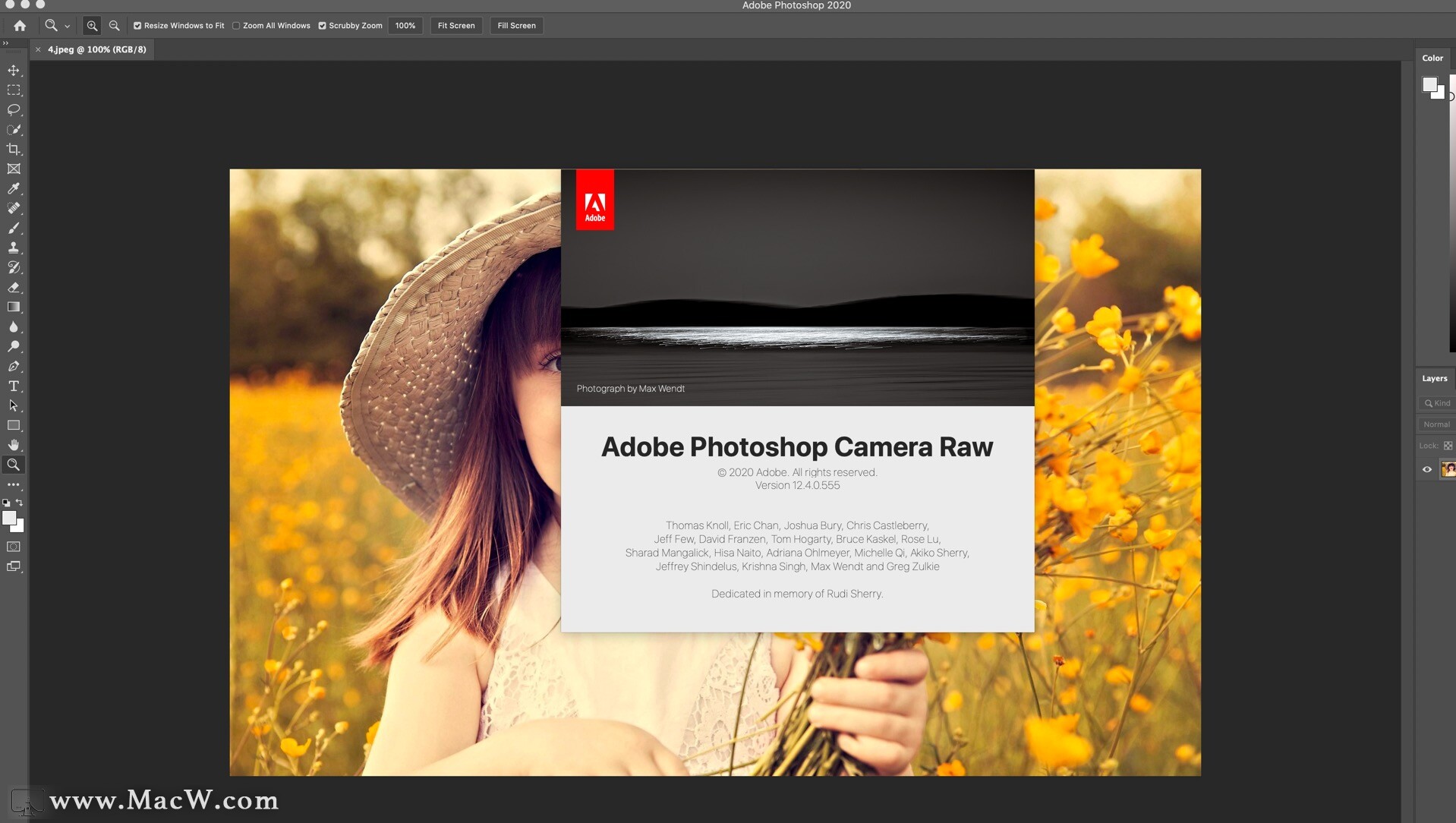This screenshot has height=823, width=1456.
Task: Open the layer Kind filter dropdown
Action: [1437, 403]
